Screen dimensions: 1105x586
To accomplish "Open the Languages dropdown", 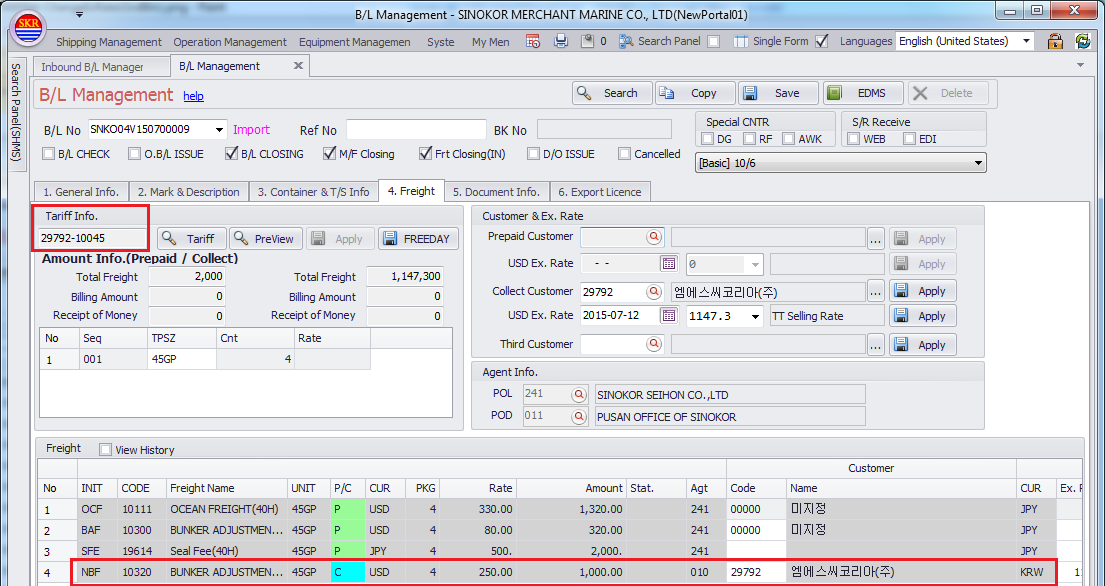I will click(1026, 41).
